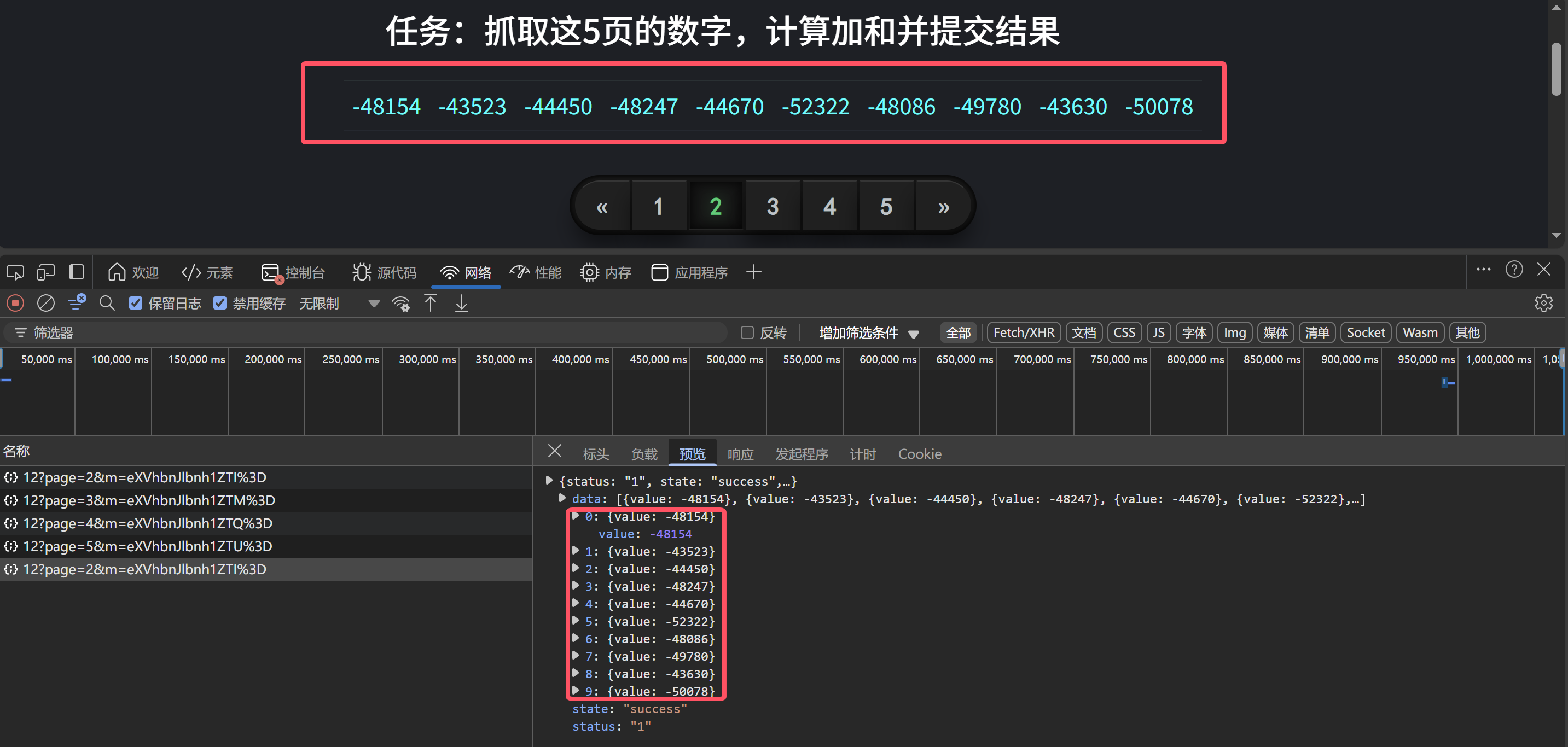The width and height of the screenshot is (1568, 747).
Task: Open the network search magnifier icon
Action: click(107, 303)
